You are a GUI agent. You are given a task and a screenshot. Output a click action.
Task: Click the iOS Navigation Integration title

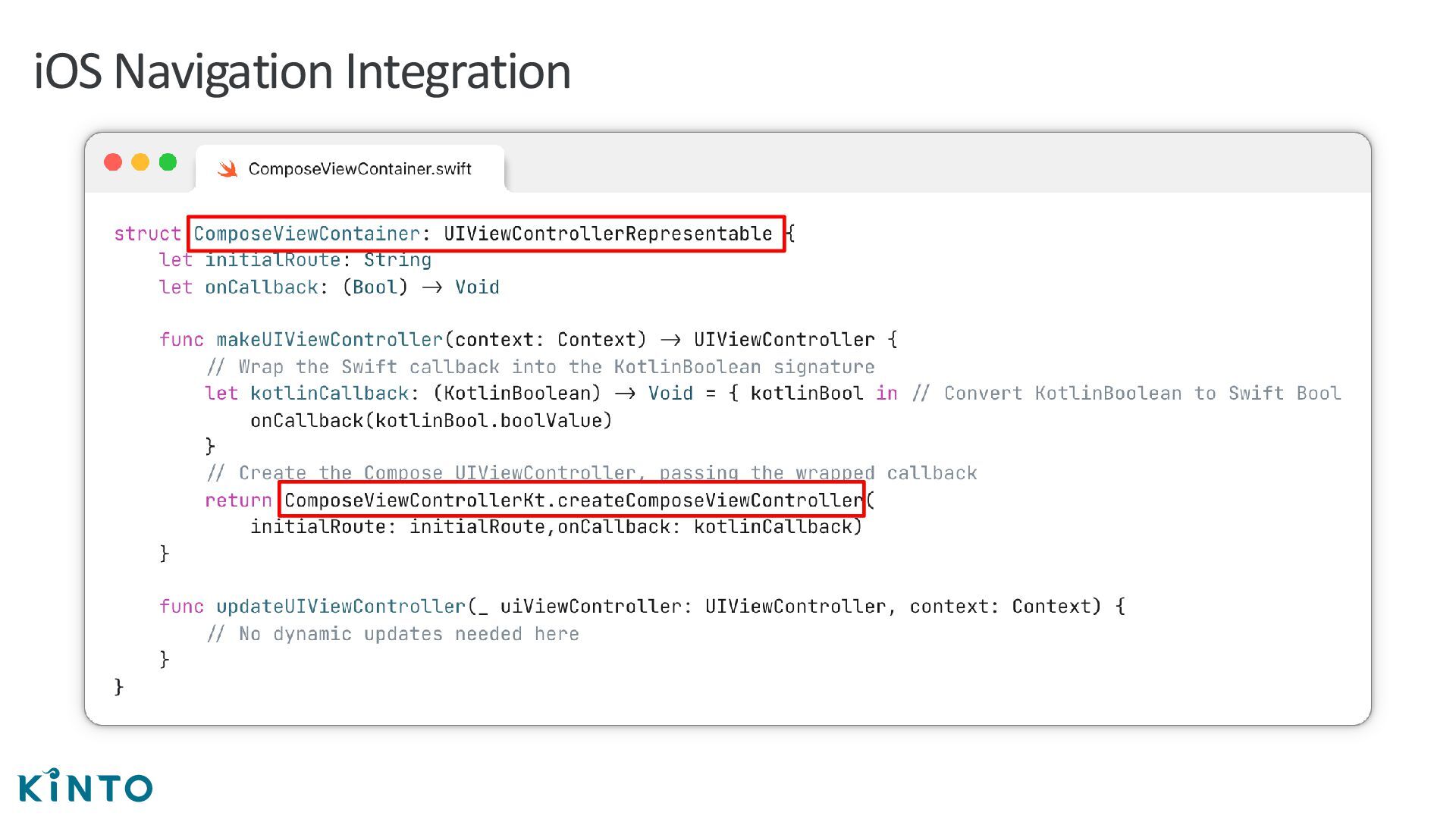click(302, 71)
